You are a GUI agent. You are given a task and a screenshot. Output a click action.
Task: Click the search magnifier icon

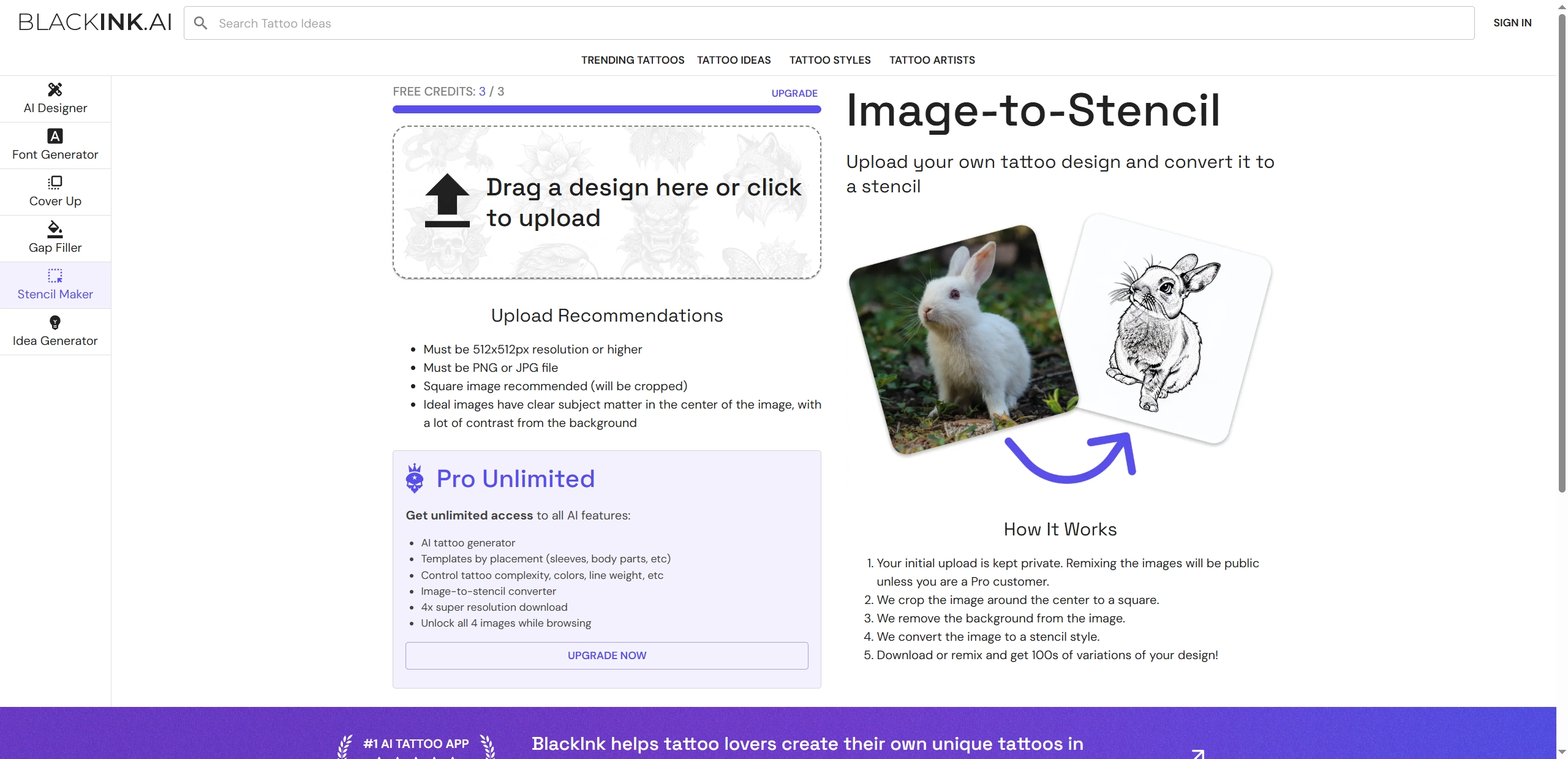click(201, 23)
